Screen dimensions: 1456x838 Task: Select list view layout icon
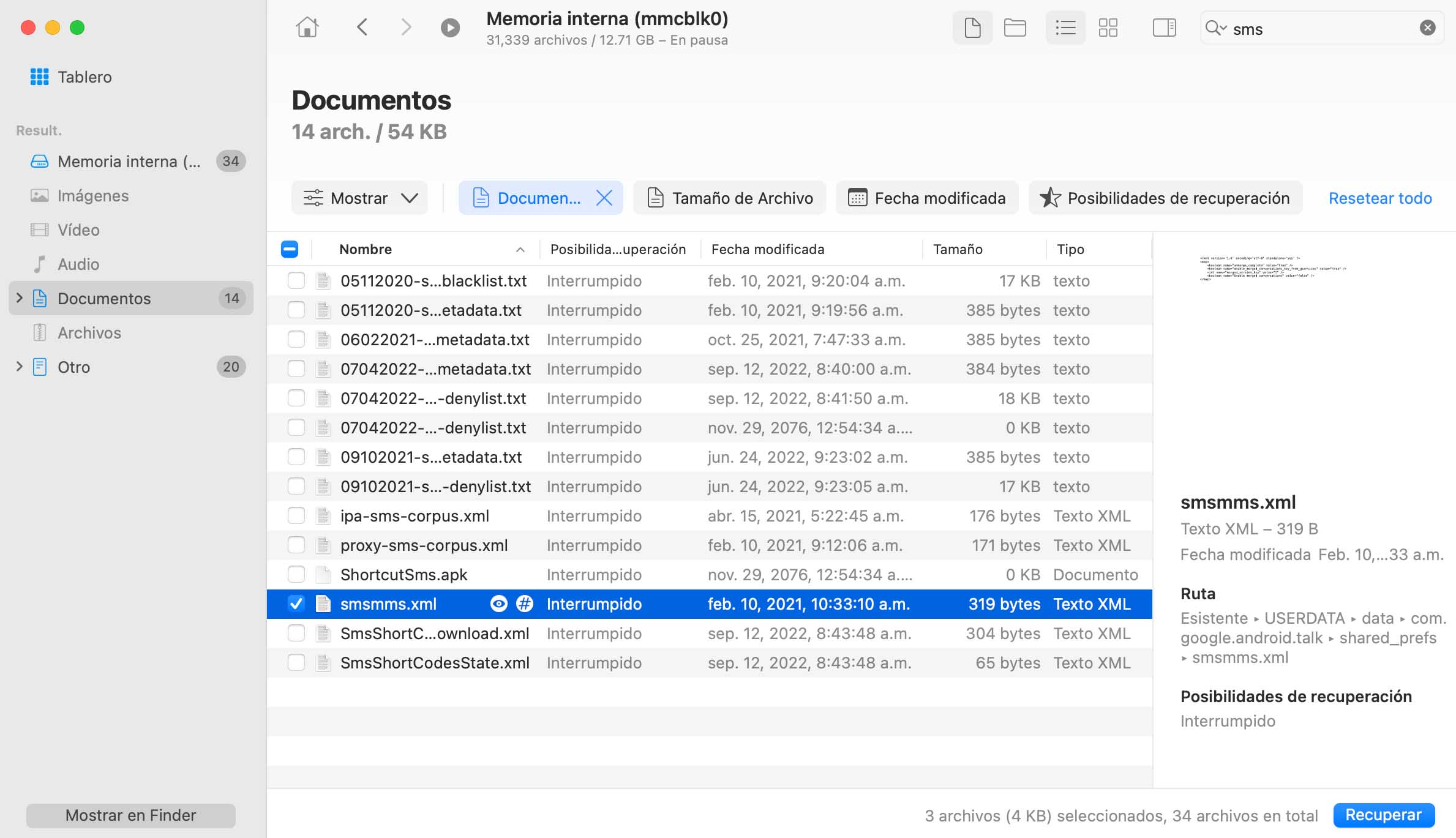pyautogui.click(x=1065, y=28)
